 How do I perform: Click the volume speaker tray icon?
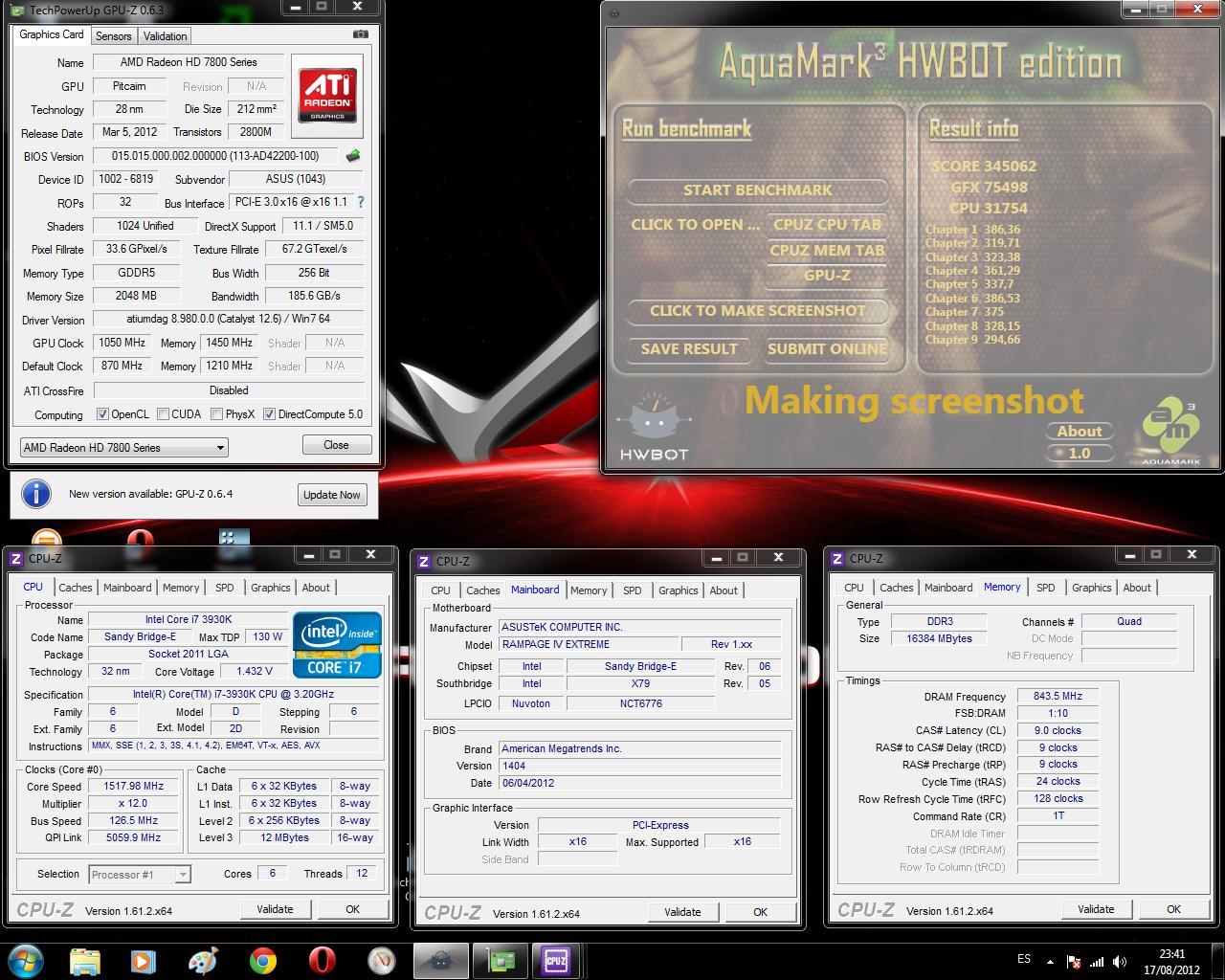1119,962
